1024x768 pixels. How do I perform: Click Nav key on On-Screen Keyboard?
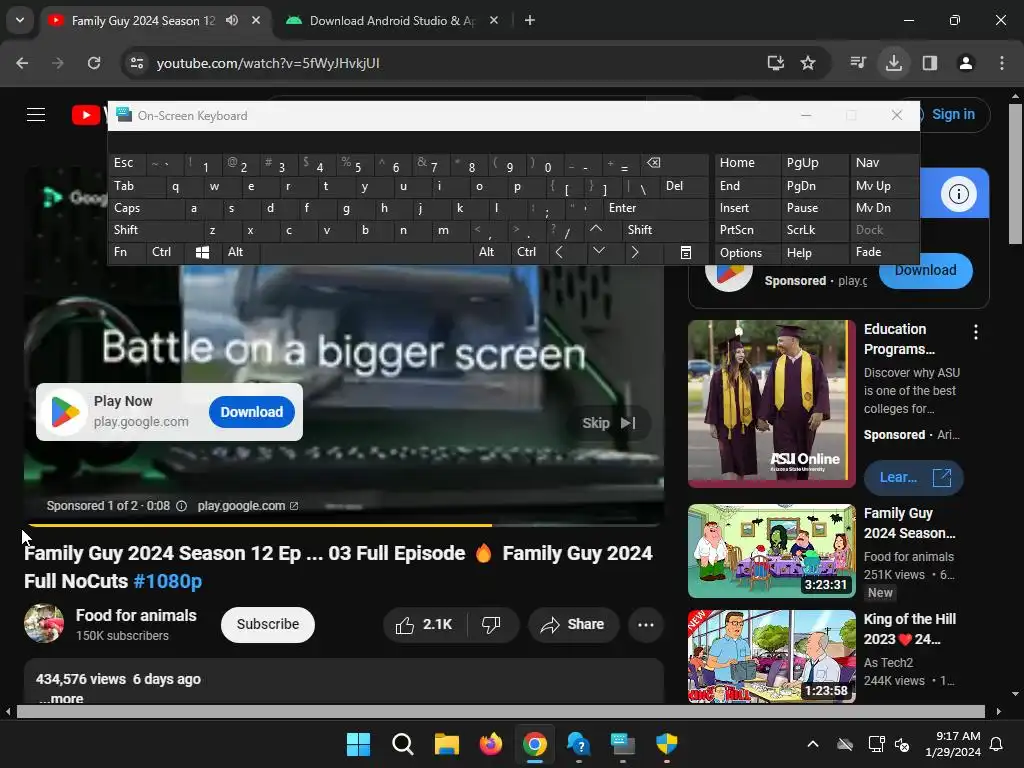coord(884,163)
